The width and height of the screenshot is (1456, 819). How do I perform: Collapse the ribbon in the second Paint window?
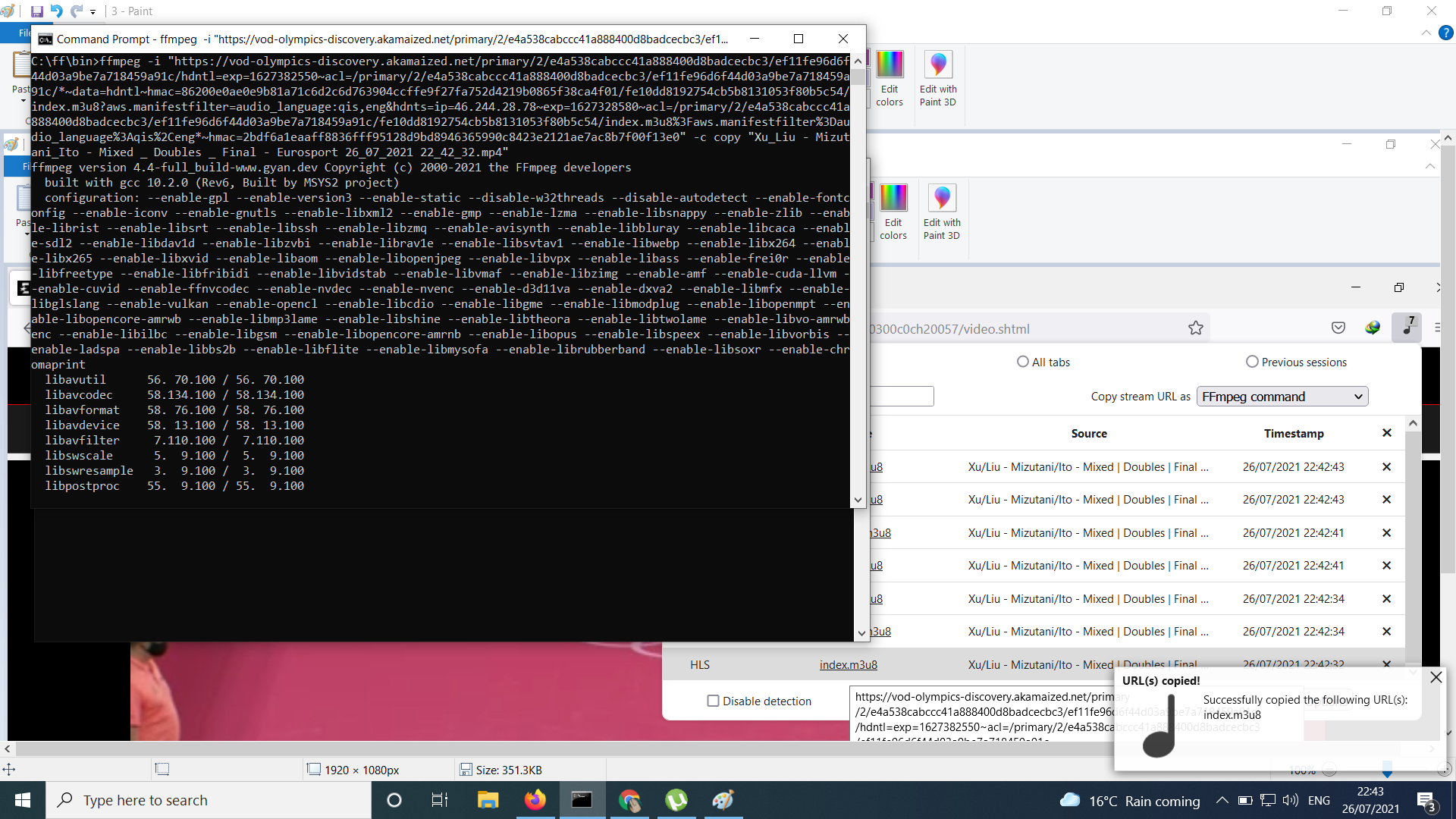[x=1430, y=166]
